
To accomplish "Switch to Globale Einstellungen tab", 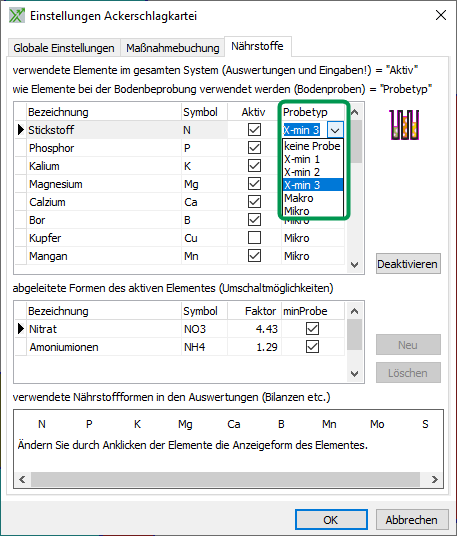I will pos(64,48).
